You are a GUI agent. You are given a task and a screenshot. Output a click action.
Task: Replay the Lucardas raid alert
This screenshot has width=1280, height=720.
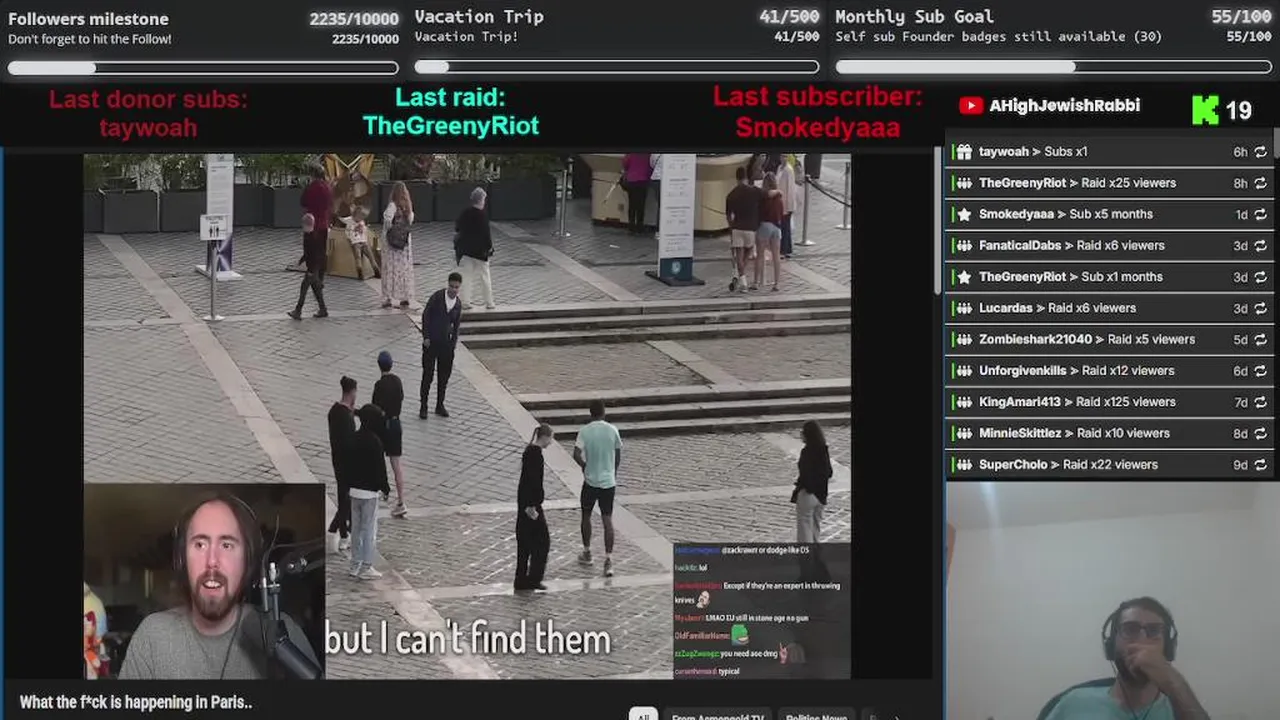click(1260, 308)
